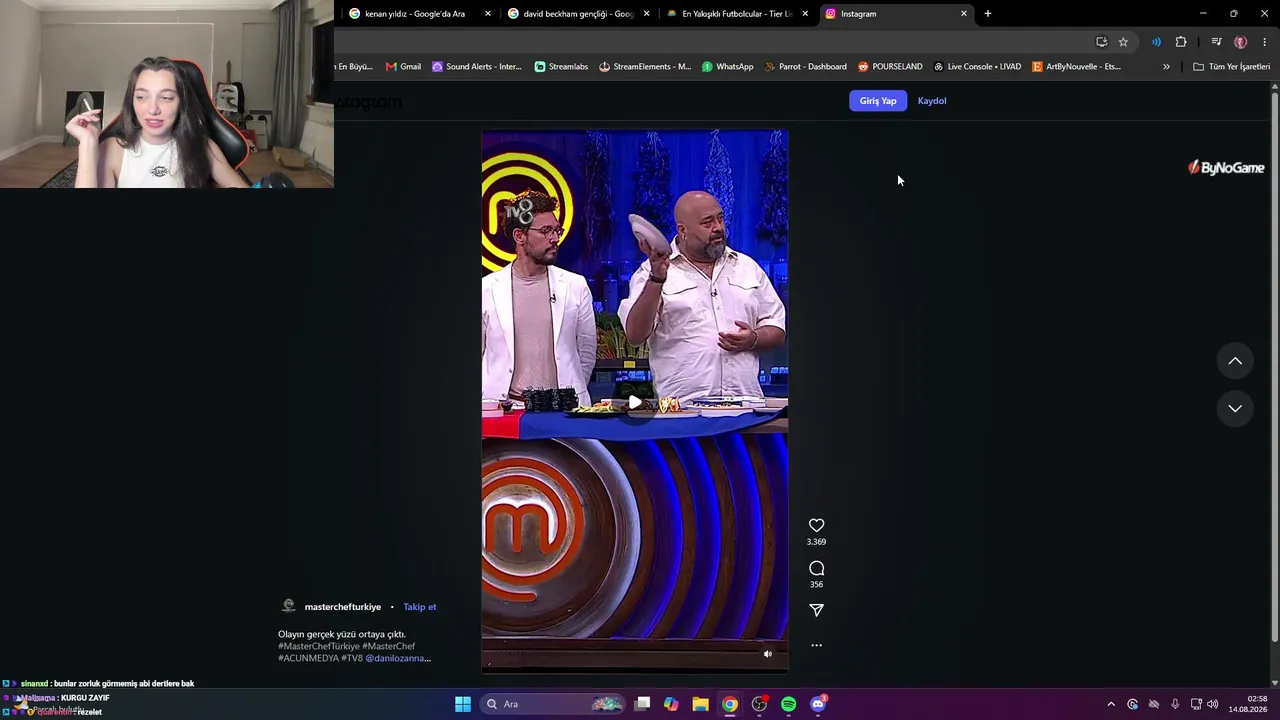The width and height of the screenshot is (1280, 720).
Task: Click the taskbar Ara search box
Action: (553, 704)
